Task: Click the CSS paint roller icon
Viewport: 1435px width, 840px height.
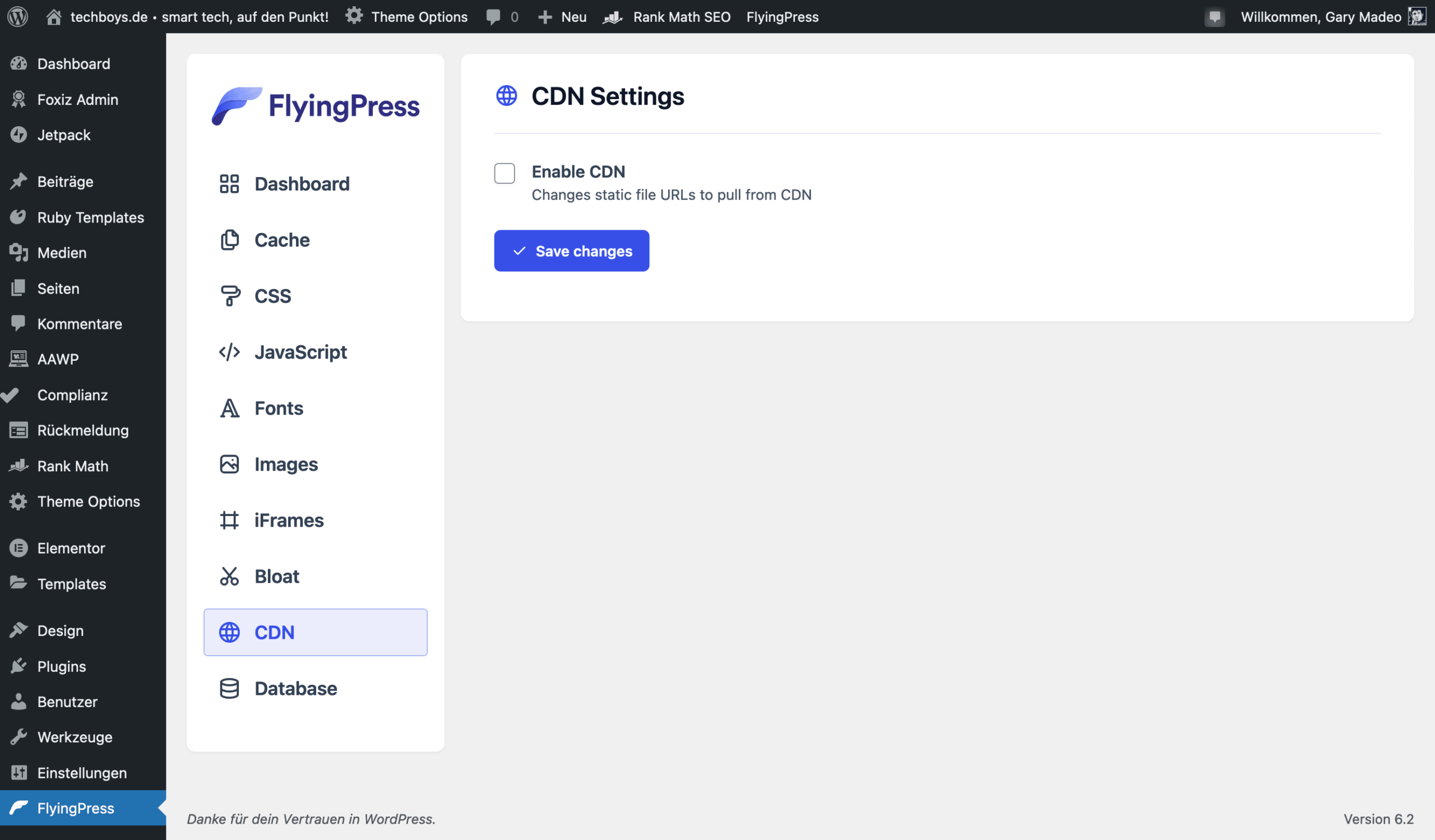Action: [229, 296]
